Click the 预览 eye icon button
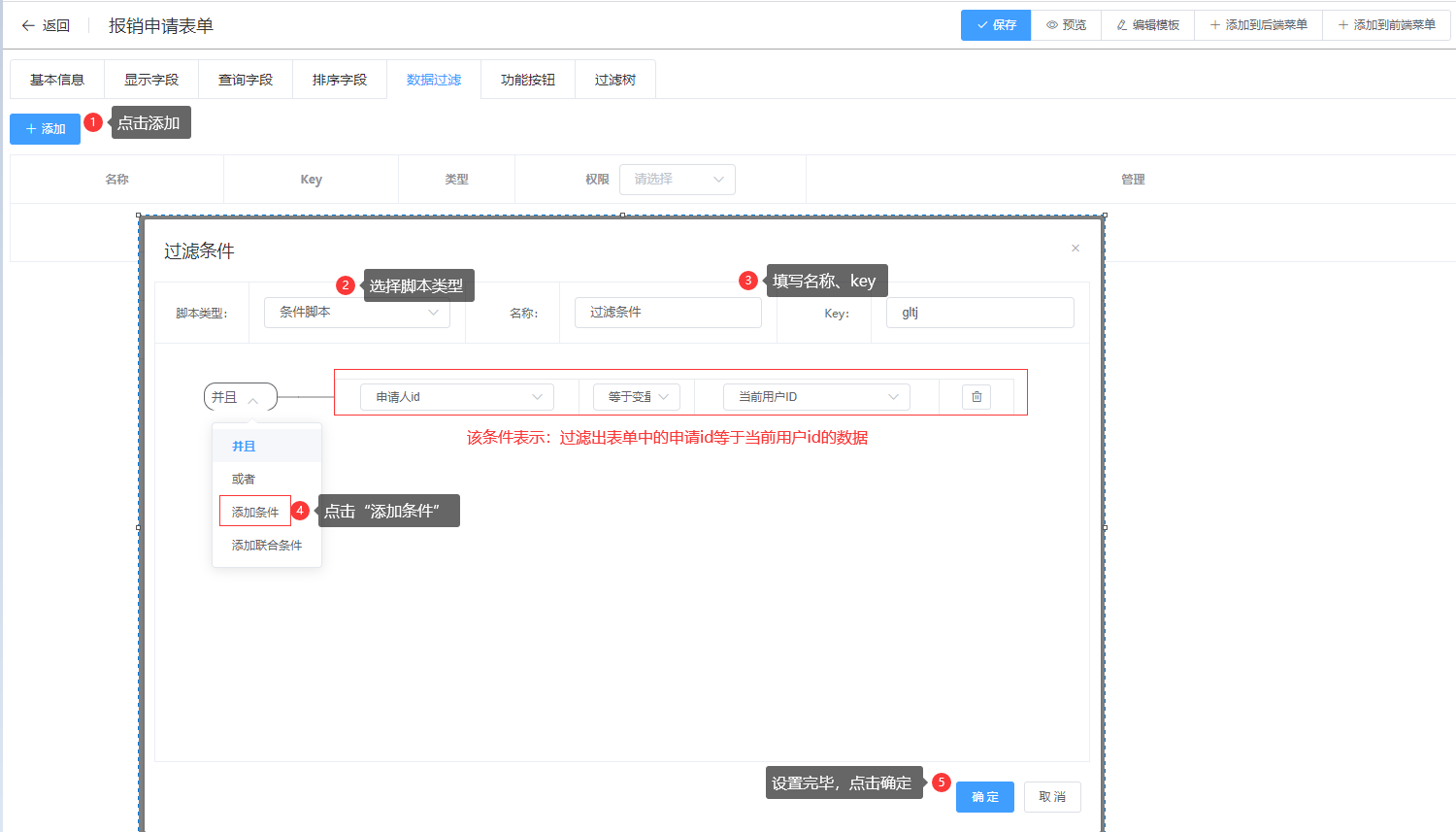The height and width of the screenshot is (832, 1456). [x=1066, y=25]
